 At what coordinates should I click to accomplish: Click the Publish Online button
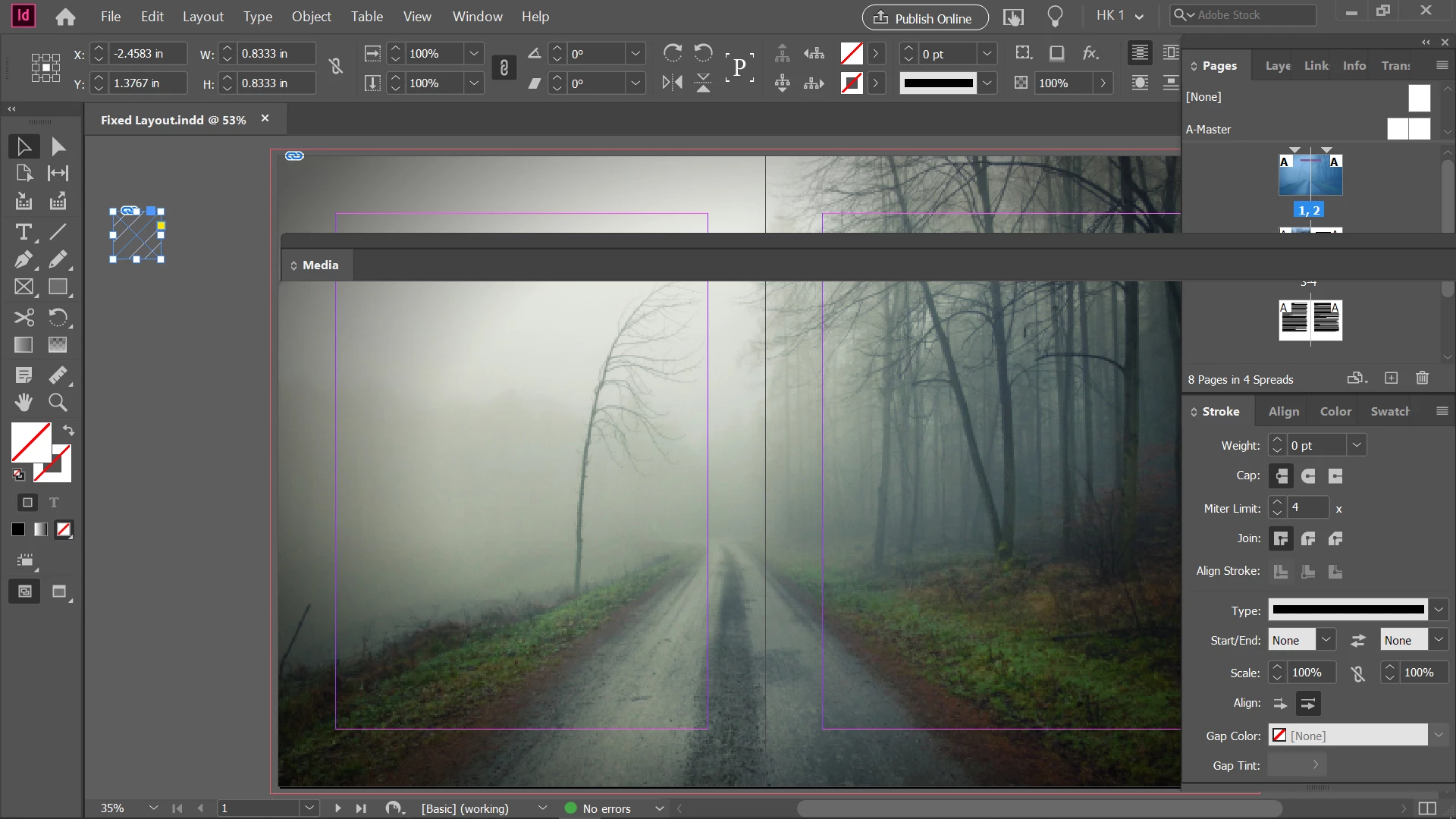click(924, 18)
